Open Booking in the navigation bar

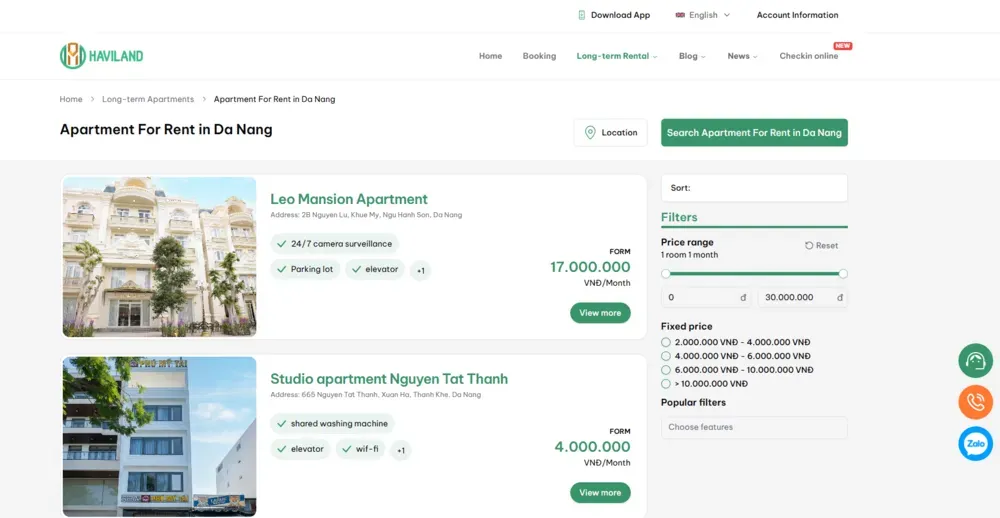539,56
